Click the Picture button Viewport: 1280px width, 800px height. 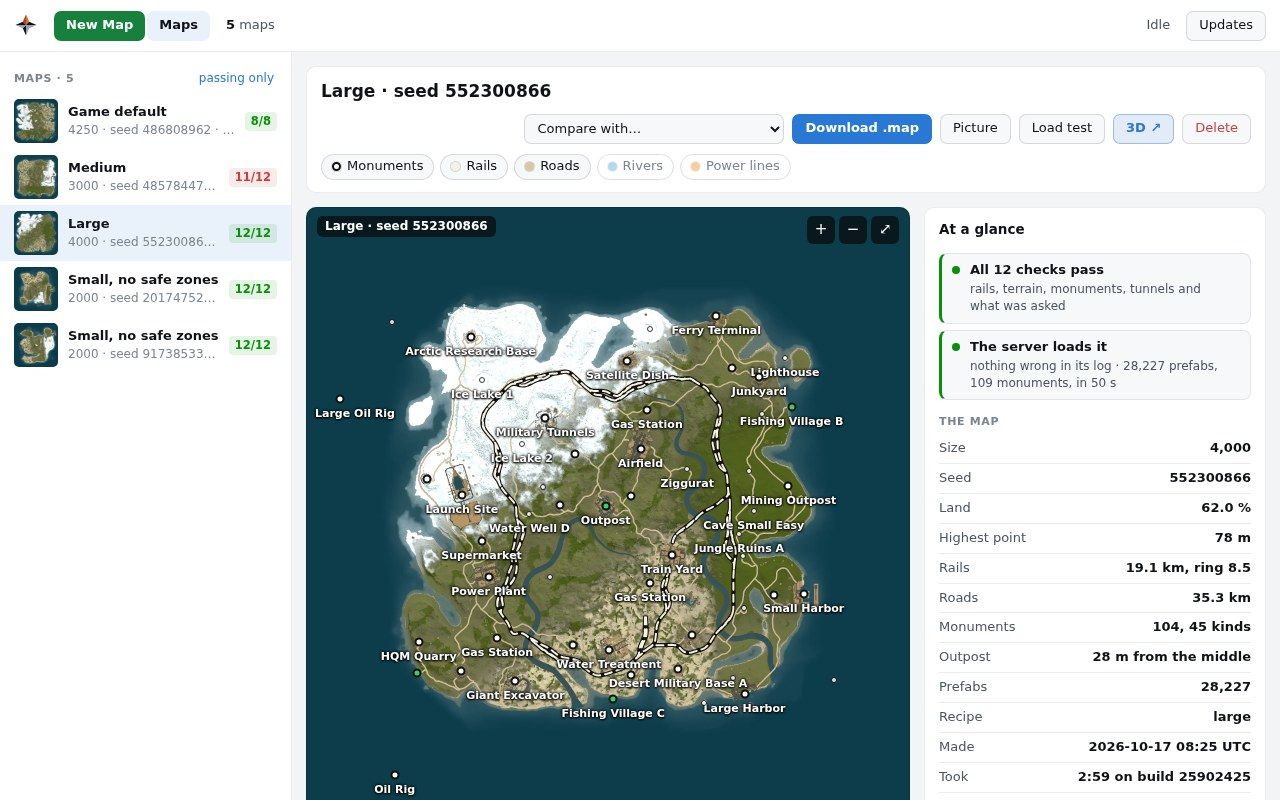(975, 129)
